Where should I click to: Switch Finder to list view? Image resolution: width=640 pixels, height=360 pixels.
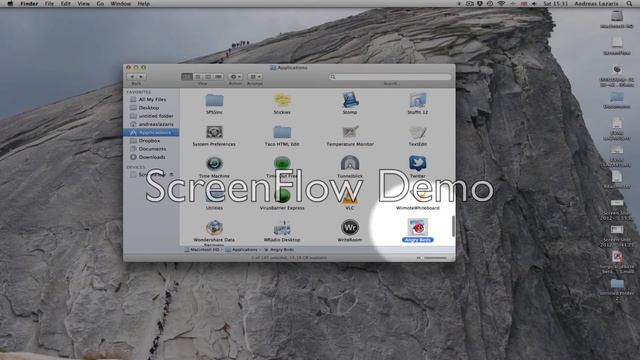pyautogui.click(x=198, y=77)
